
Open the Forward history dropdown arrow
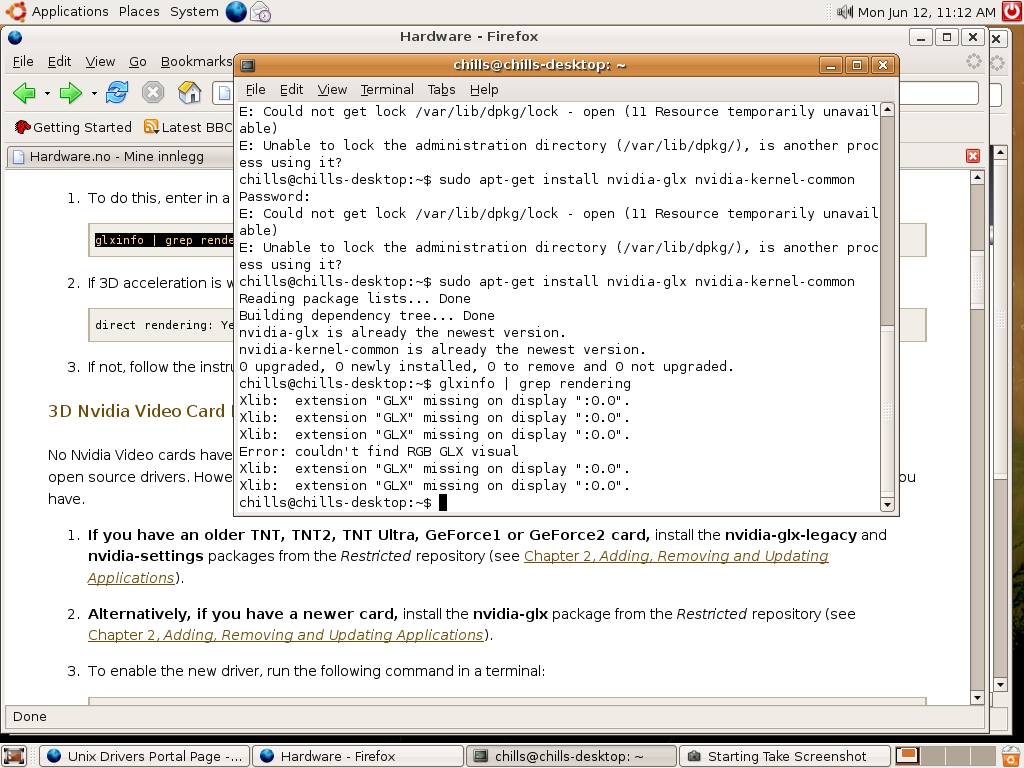pos(94,94)
